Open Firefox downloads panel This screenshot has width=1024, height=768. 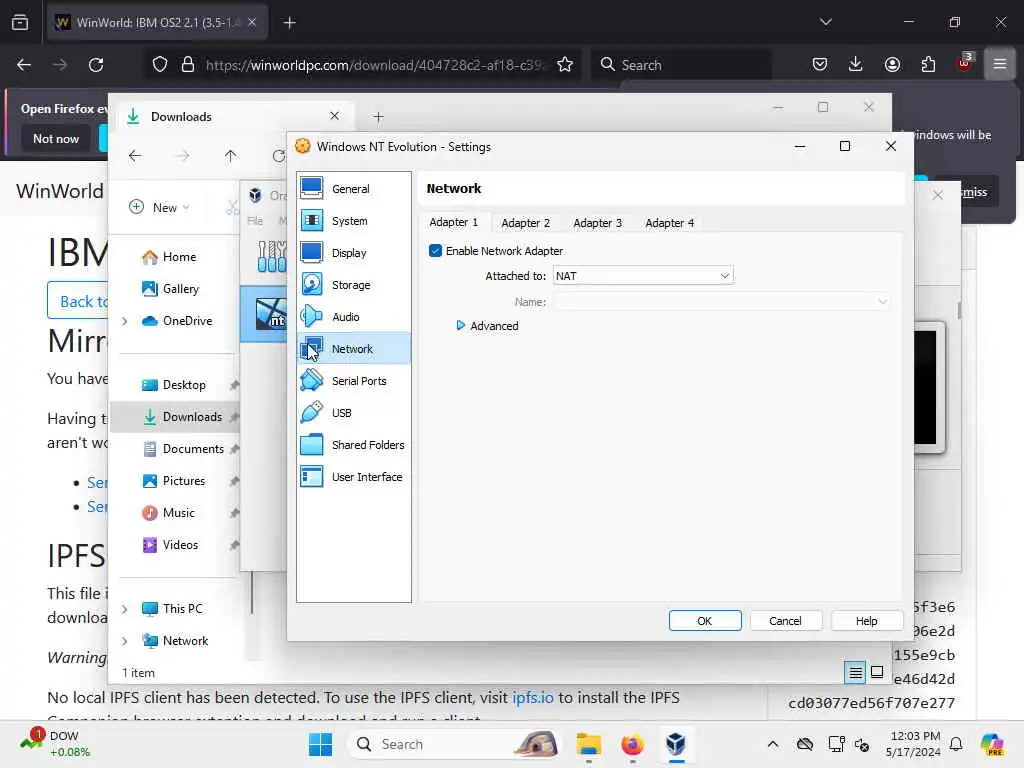tap(856, 64)
